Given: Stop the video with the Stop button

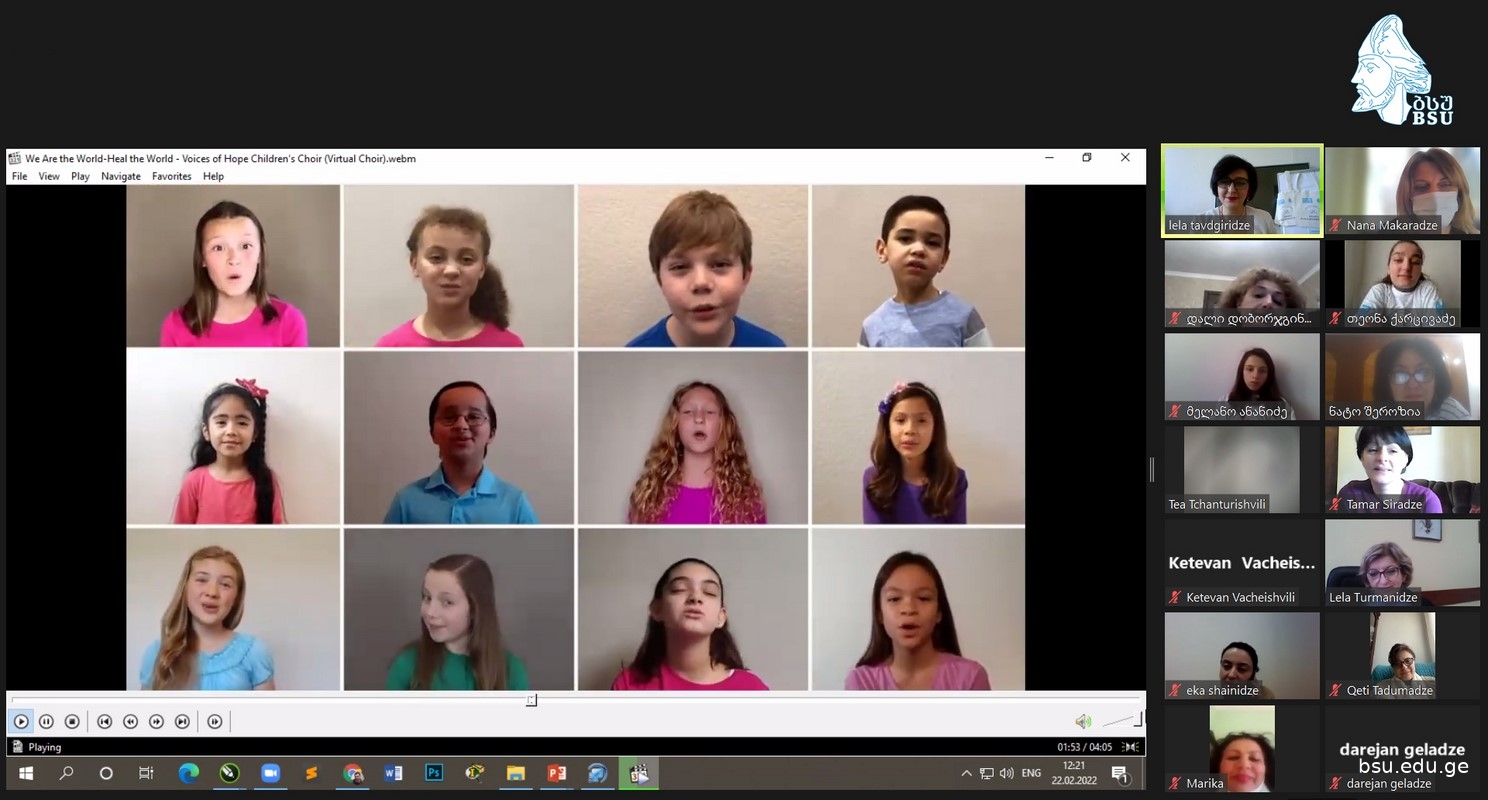Looking at the screenshot, I should tap(72, 721).
